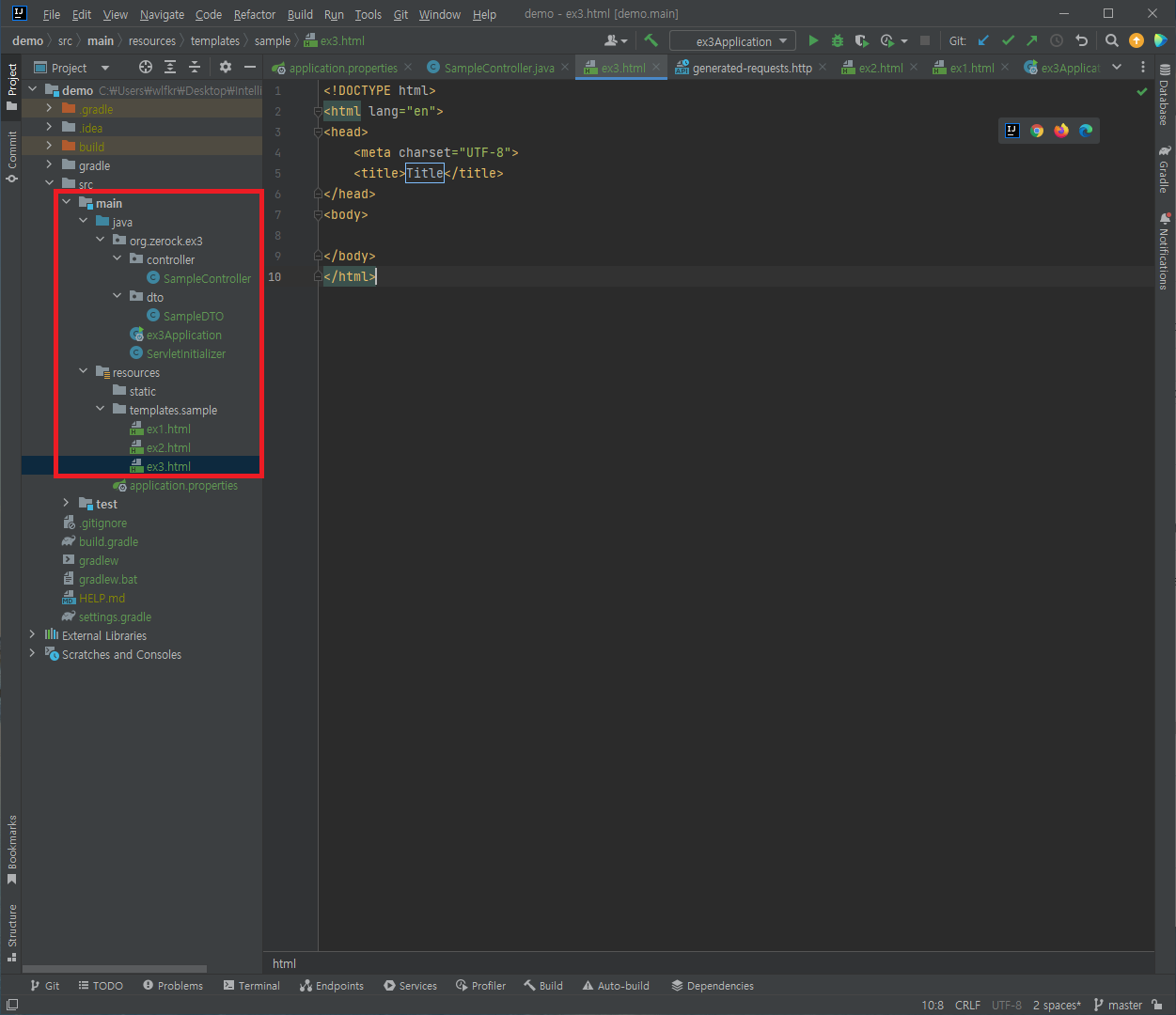Open ex3.html in Chrome browser
This screenshot has height=1015, width=1176.
(x=1037, y=131)
